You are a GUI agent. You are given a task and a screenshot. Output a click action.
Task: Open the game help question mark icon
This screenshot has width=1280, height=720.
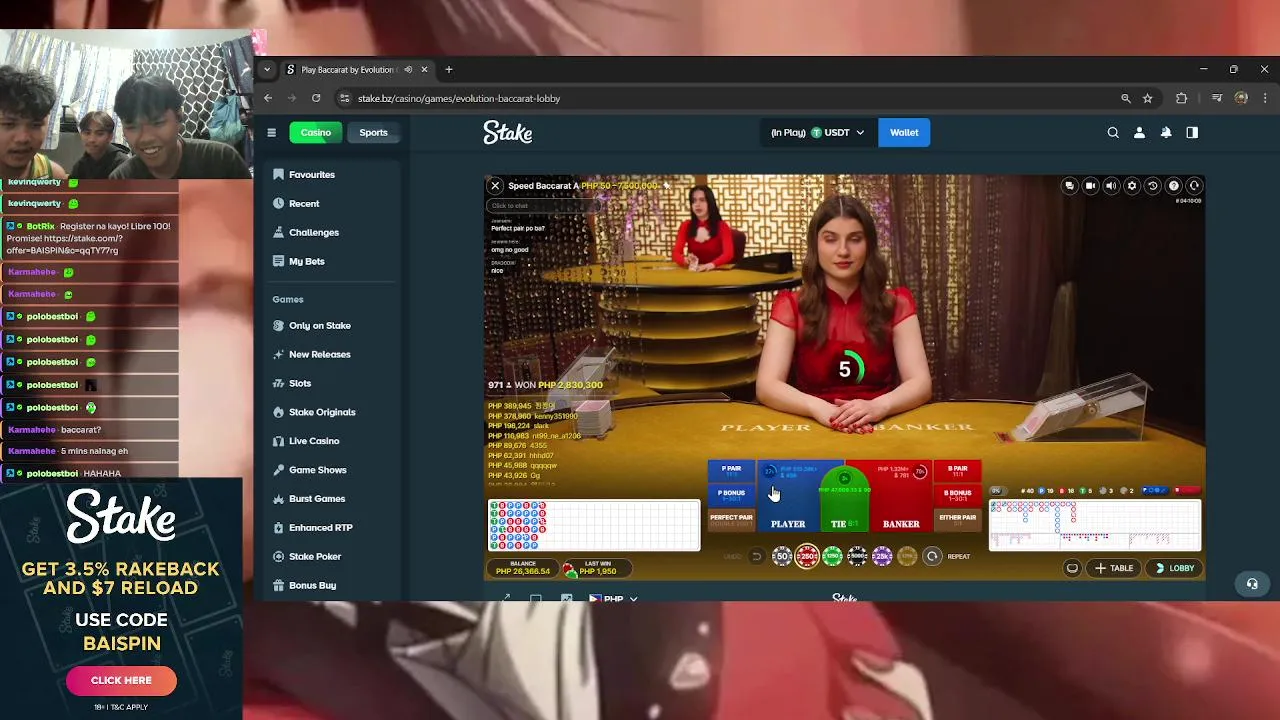tap(1174, 186)
